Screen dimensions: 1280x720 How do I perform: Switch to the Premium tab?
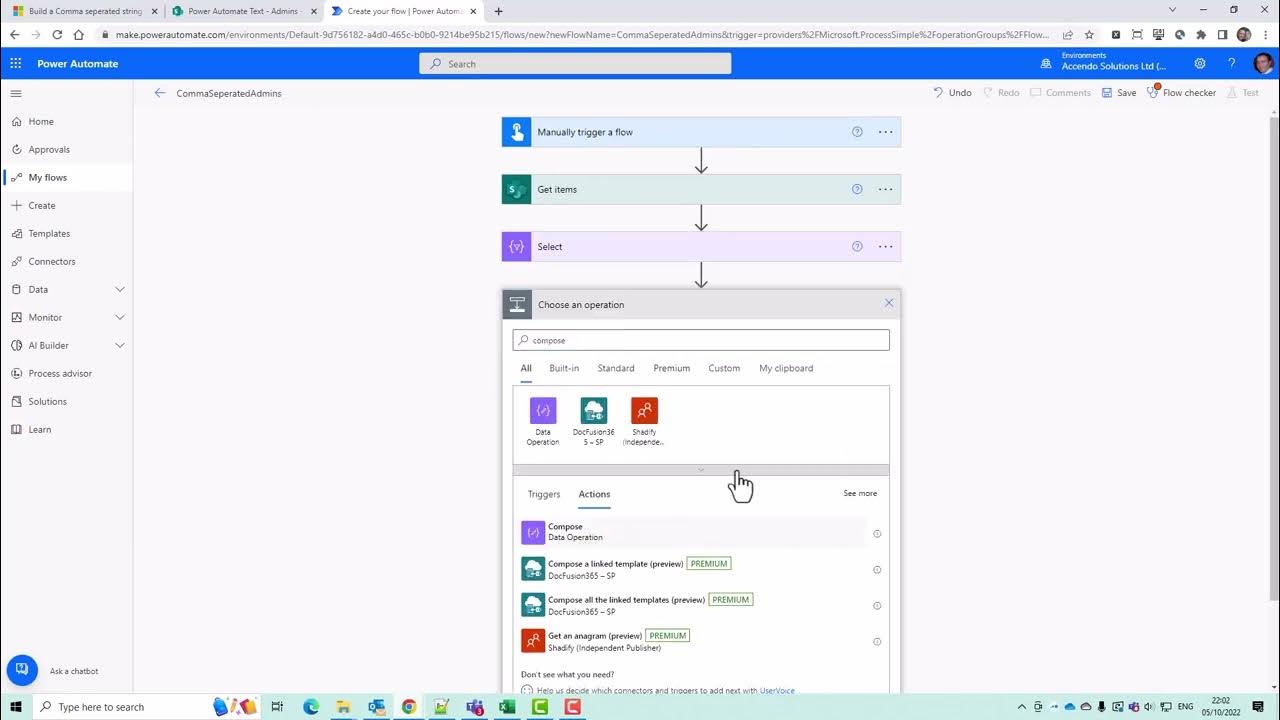(x=672, y=368)
